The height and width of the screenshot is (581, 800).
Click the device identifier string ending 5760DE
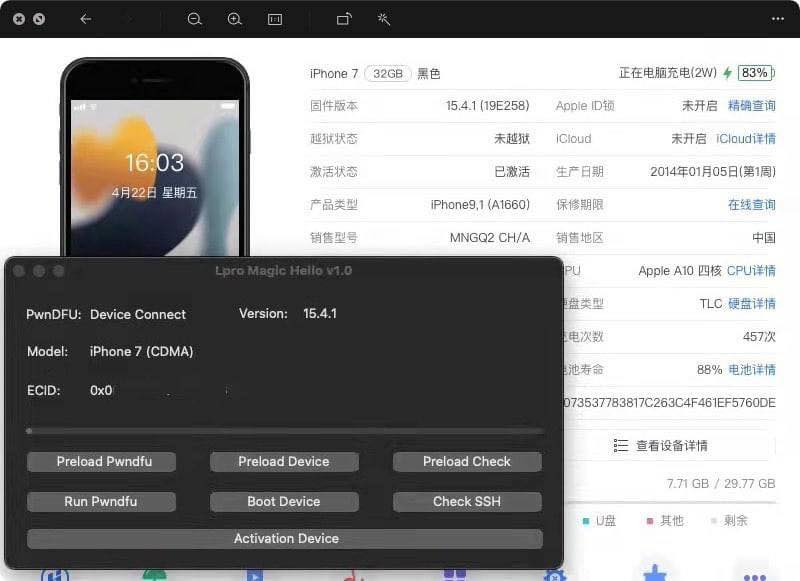(670, 402)
